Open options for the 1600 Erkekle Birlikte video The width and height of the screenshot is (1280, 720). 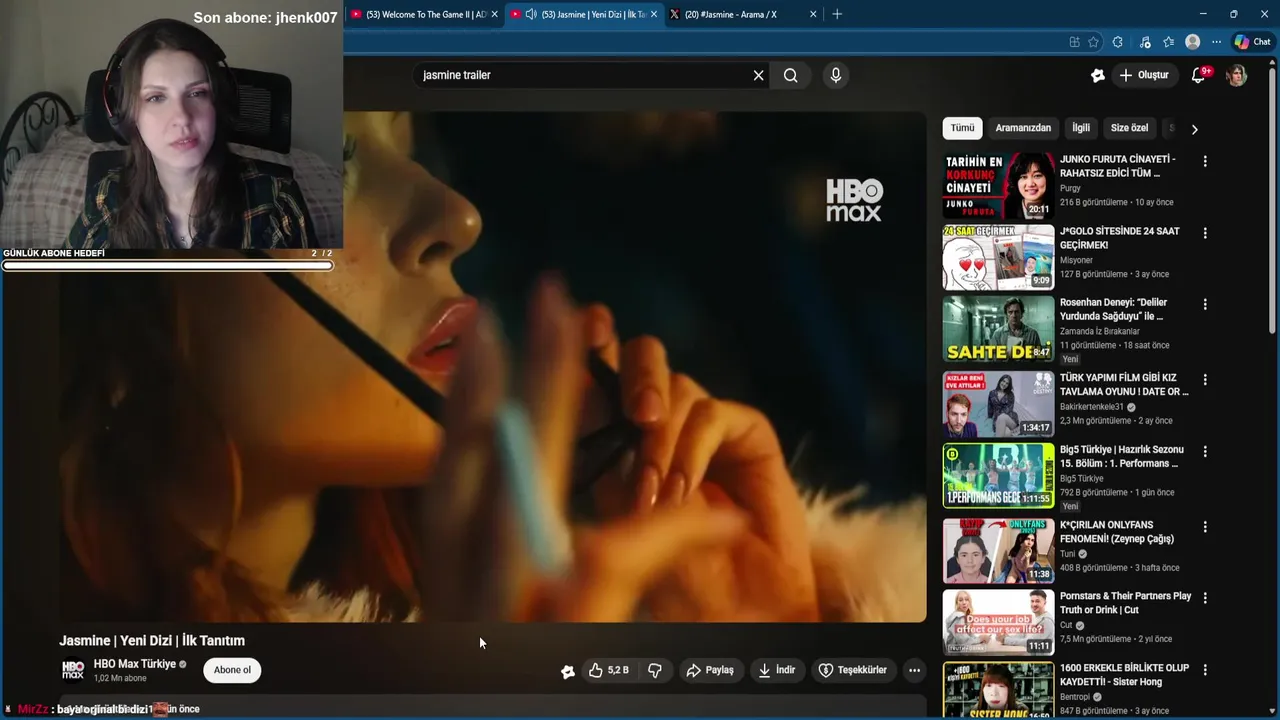click(1205, 670)
